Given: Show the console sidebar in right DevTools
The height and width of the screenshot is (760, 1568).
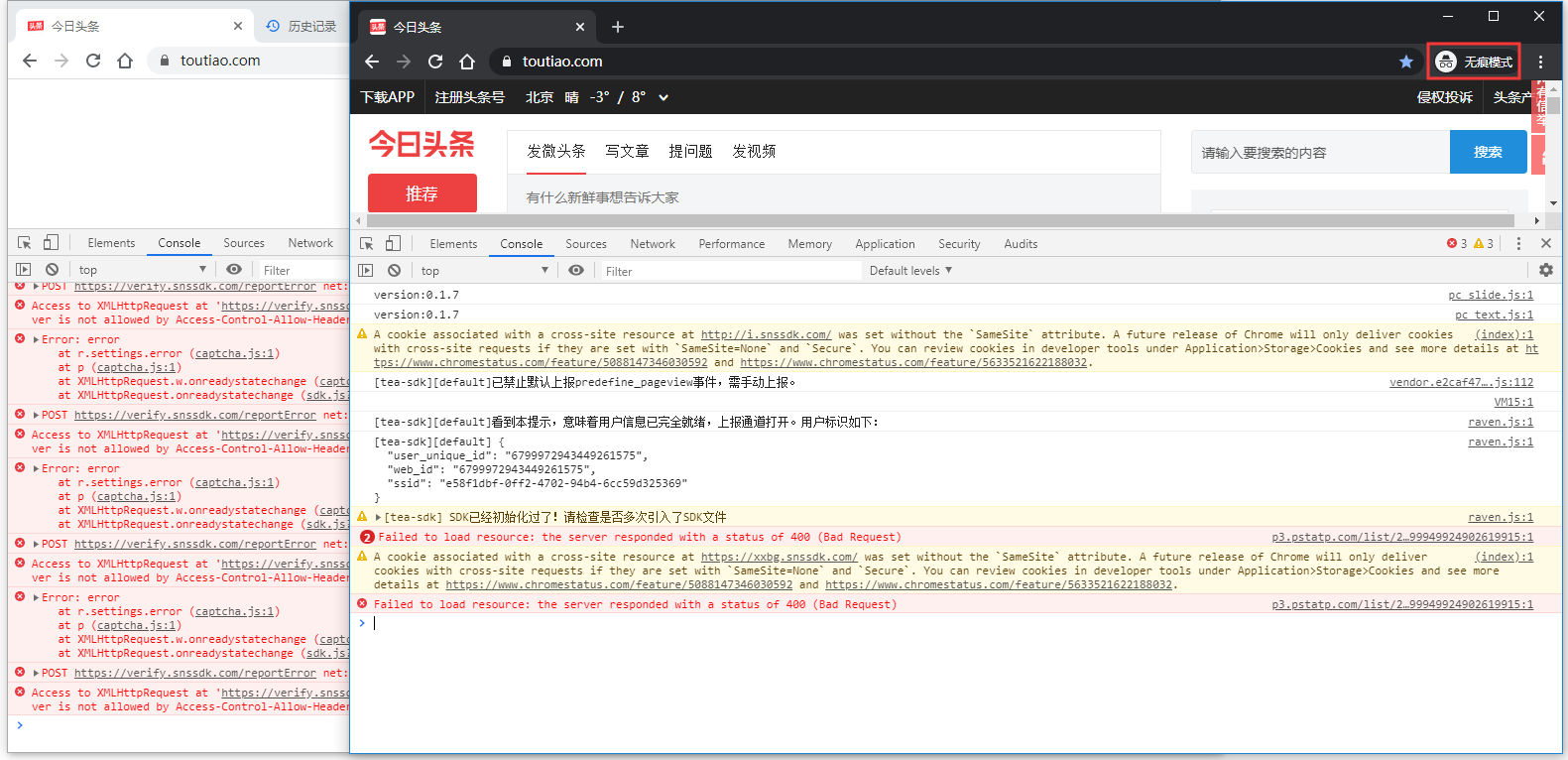Looking at the screenshot, I should point(366,271).
